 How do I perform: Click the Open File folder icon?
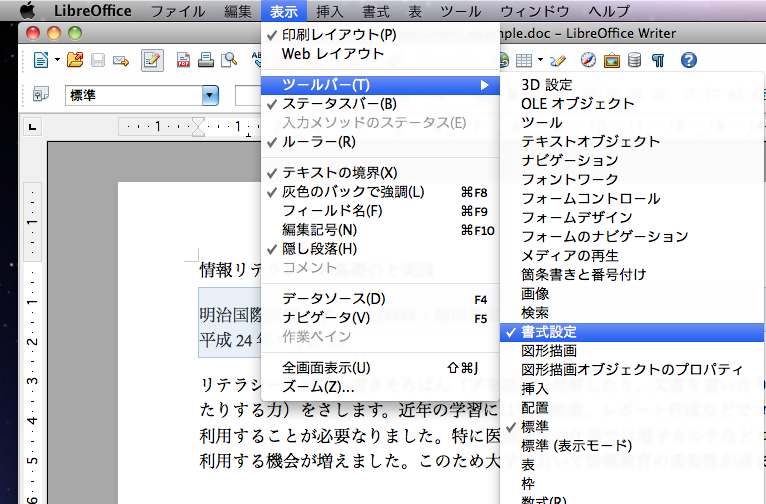click(x=75, y=60)
